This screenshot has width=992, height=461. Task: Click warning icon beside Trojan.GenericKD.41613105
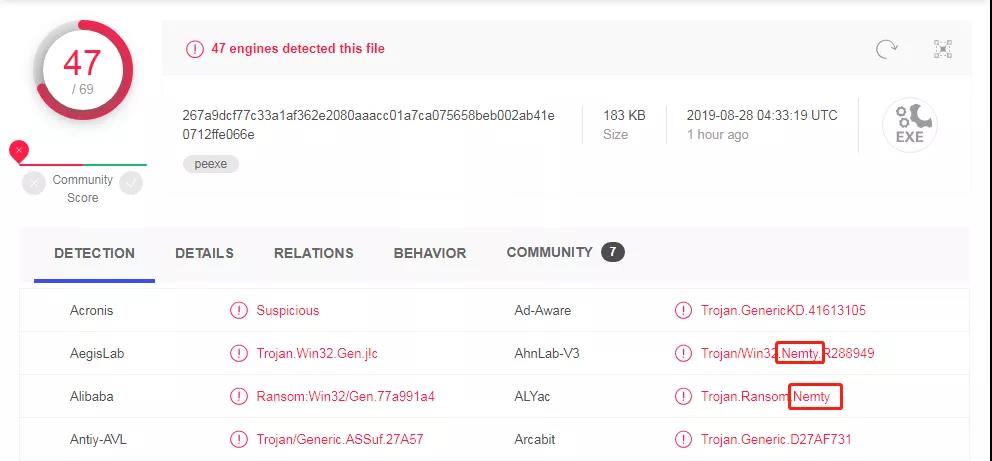point(683,310)
